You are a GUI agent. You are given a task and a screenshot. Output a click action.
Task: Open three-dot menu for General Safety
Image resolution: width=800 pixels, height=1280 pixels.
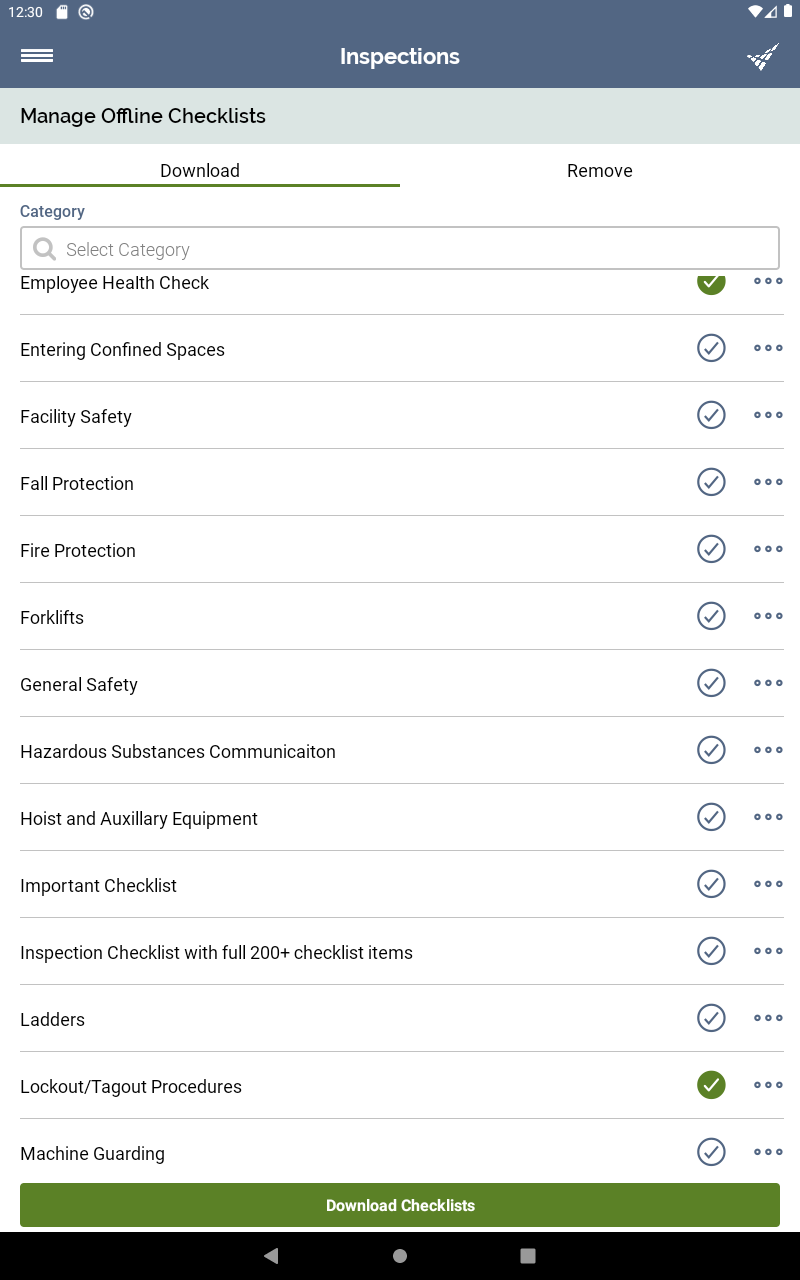click(x=768, y=683)
